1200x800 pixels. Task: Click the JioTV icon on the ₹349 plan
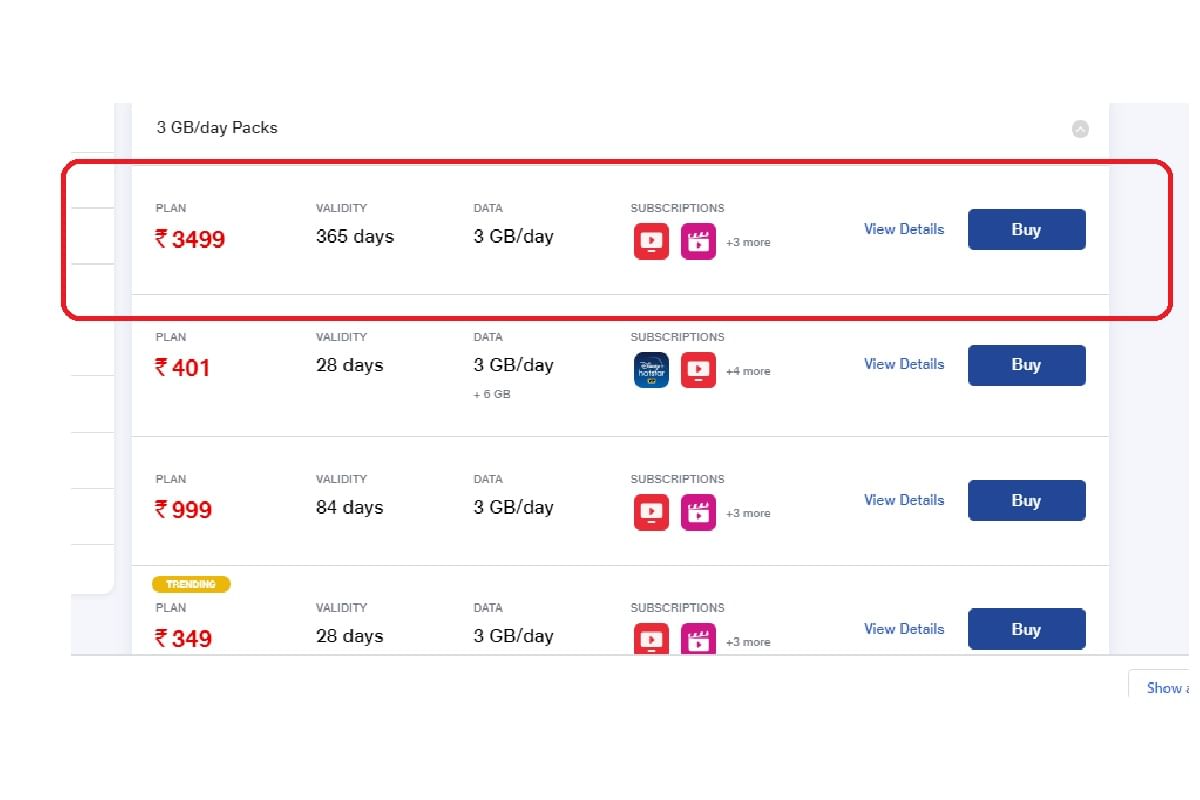pos(650,639)
